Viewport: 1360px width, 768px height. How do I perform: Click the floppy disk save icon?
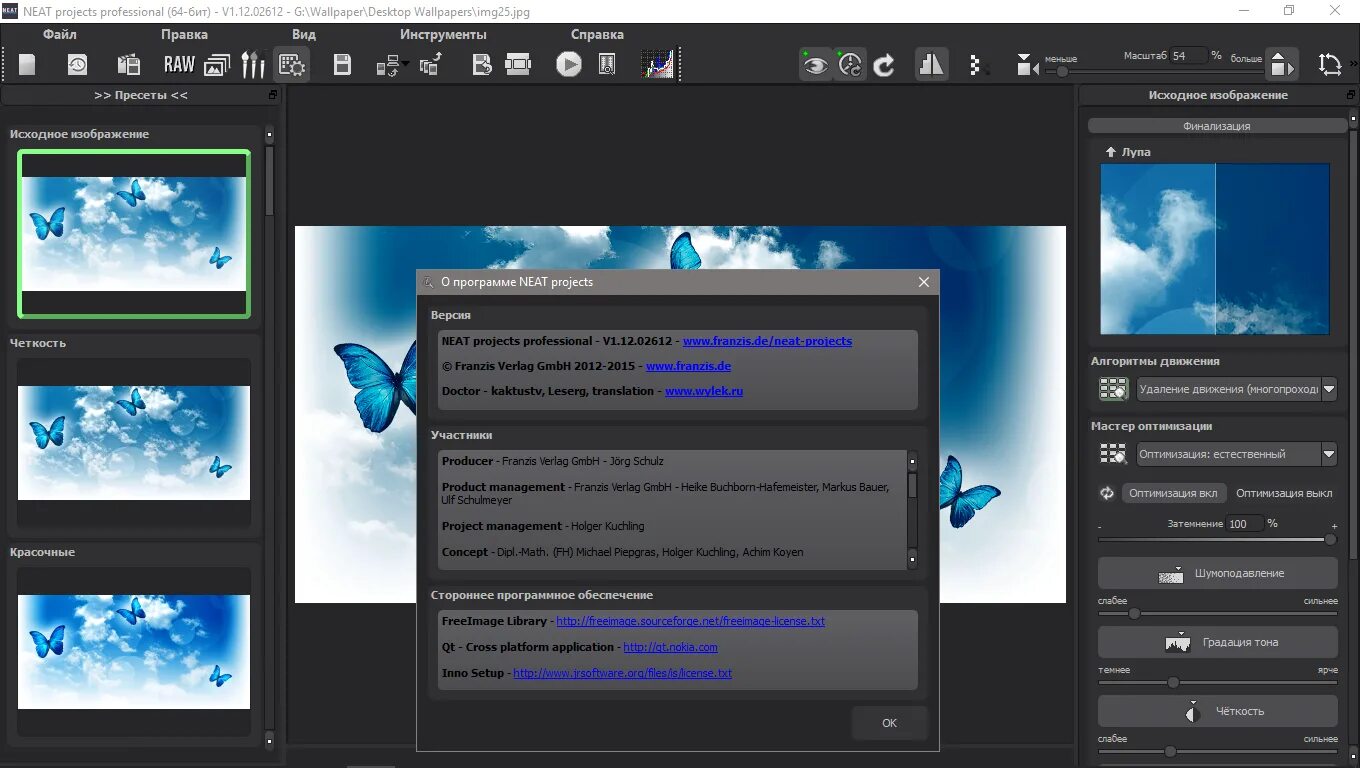[x=342, y=65]
